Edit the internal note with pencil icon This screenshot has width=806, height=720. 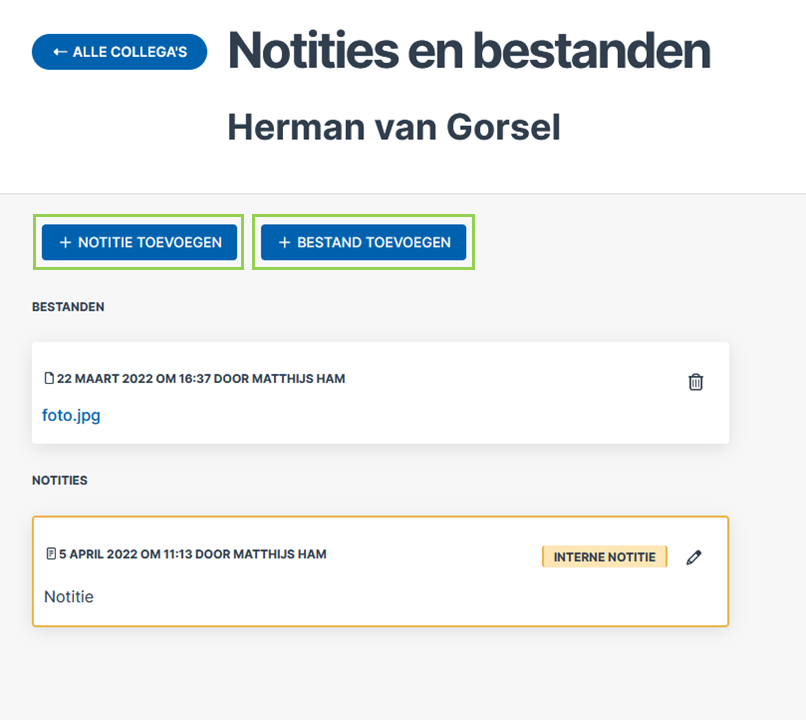694,557
